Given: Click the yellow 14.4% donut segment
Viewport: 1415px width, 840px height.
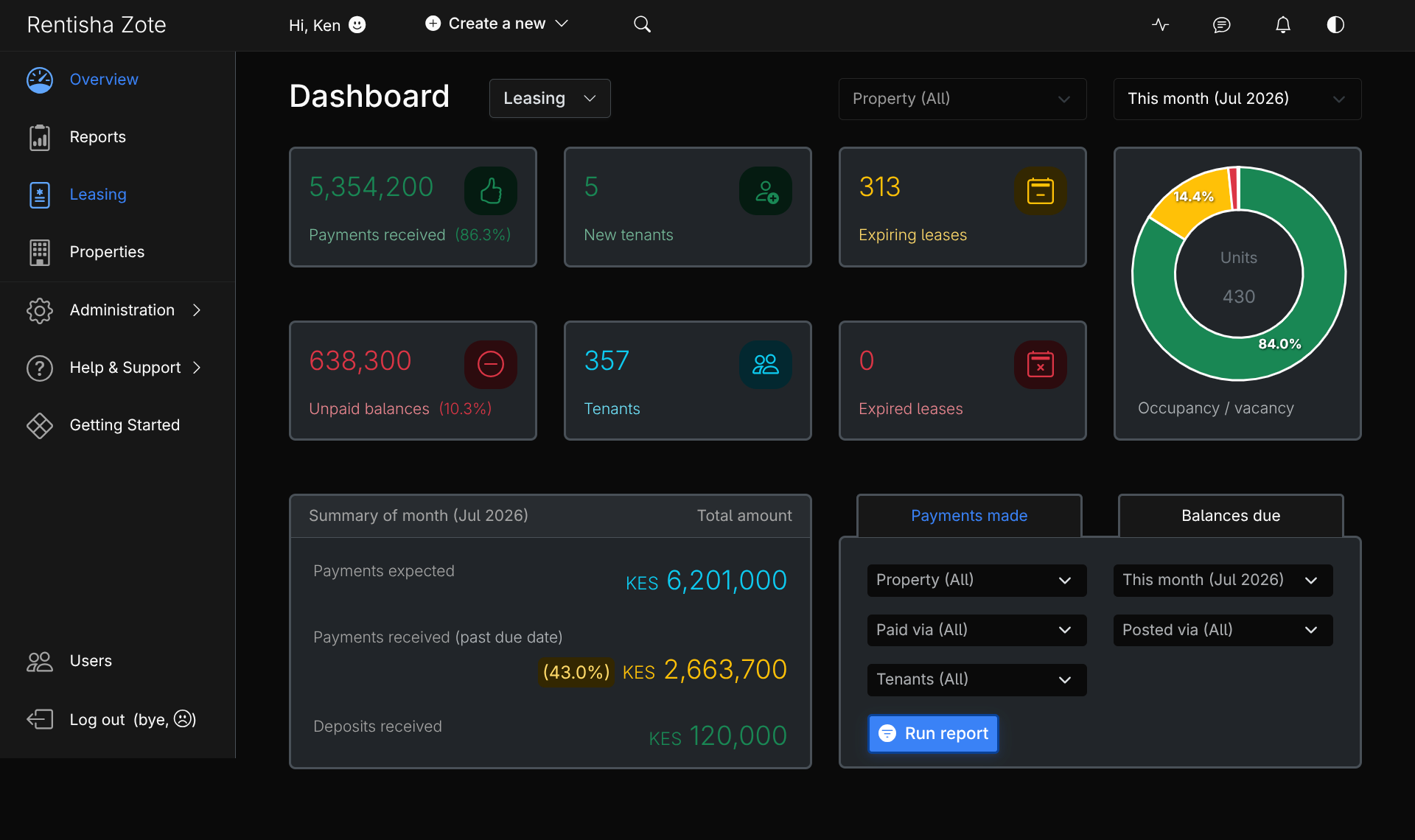Looking at the screenshot, I should [1192, 197].
